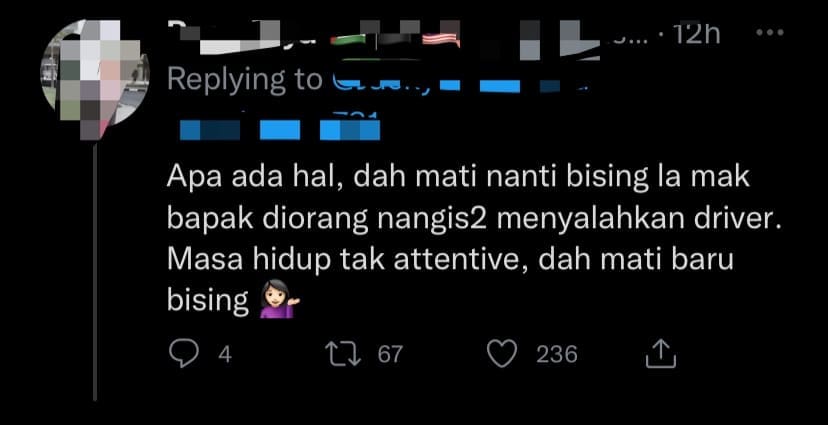
Task: Retweet this tweet using the arrows icon
Action: click(x=343, y=354)
